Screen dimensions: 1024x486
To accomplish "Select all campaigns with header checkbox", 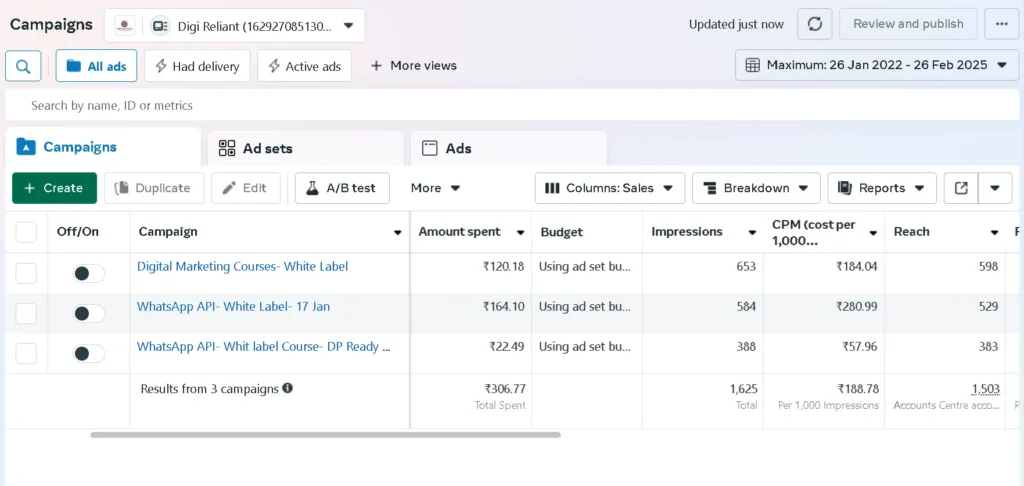I will [x=26, y=232].
